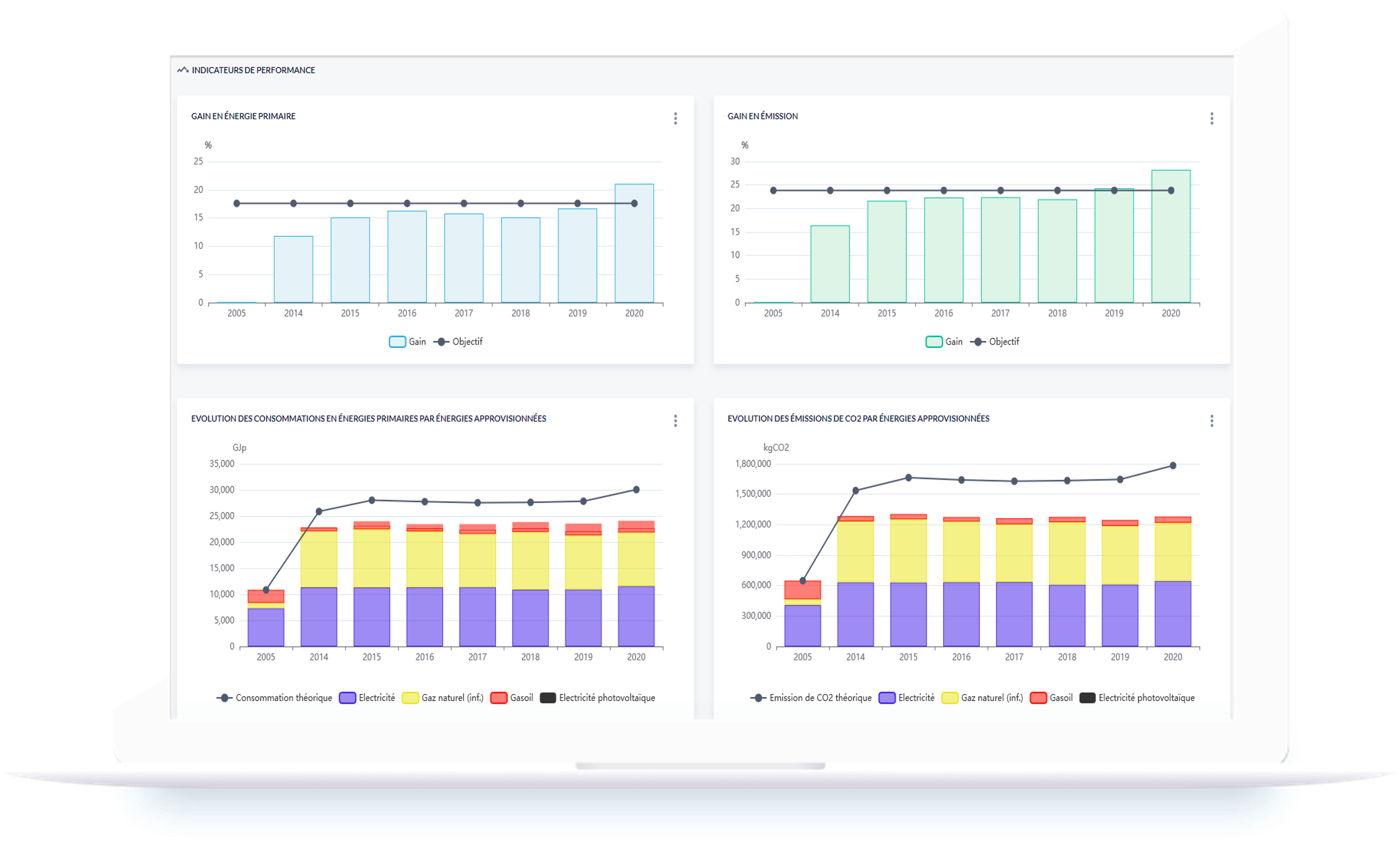This screenshot has height=854, width=1400.
Task: Click the 2014 bar in Gain en émission chart
Action: pyautogui.click(x=829, y=264)
